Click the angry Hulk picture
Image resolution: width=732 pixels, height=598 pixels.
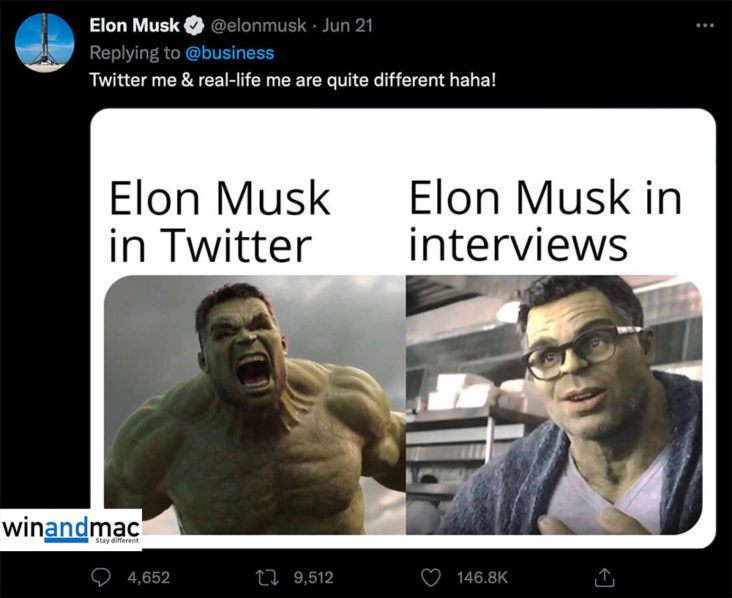coord(255,405)
